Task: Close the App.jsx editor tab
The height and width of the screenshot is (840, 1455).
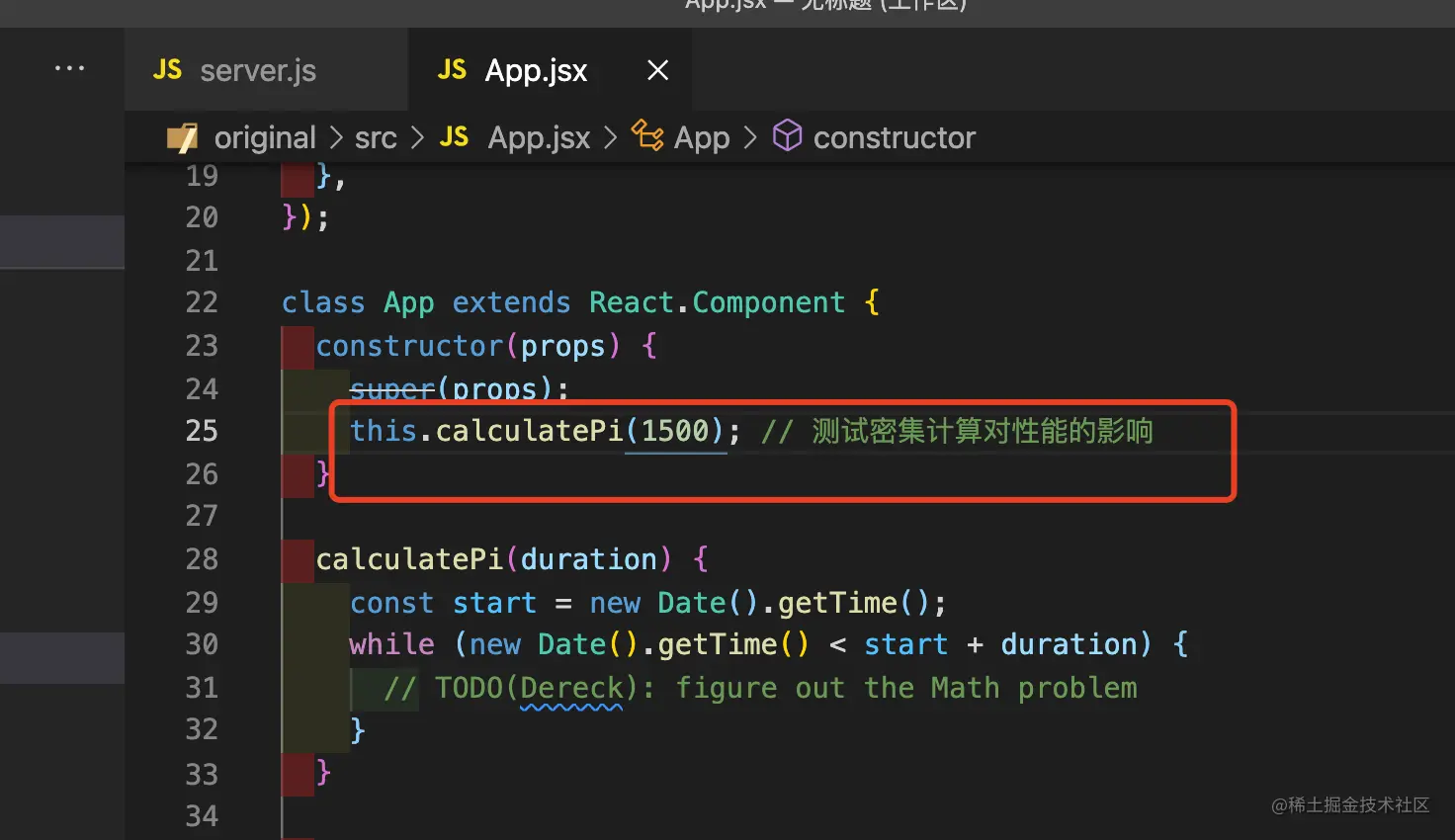Action: [x=657, y=70]
